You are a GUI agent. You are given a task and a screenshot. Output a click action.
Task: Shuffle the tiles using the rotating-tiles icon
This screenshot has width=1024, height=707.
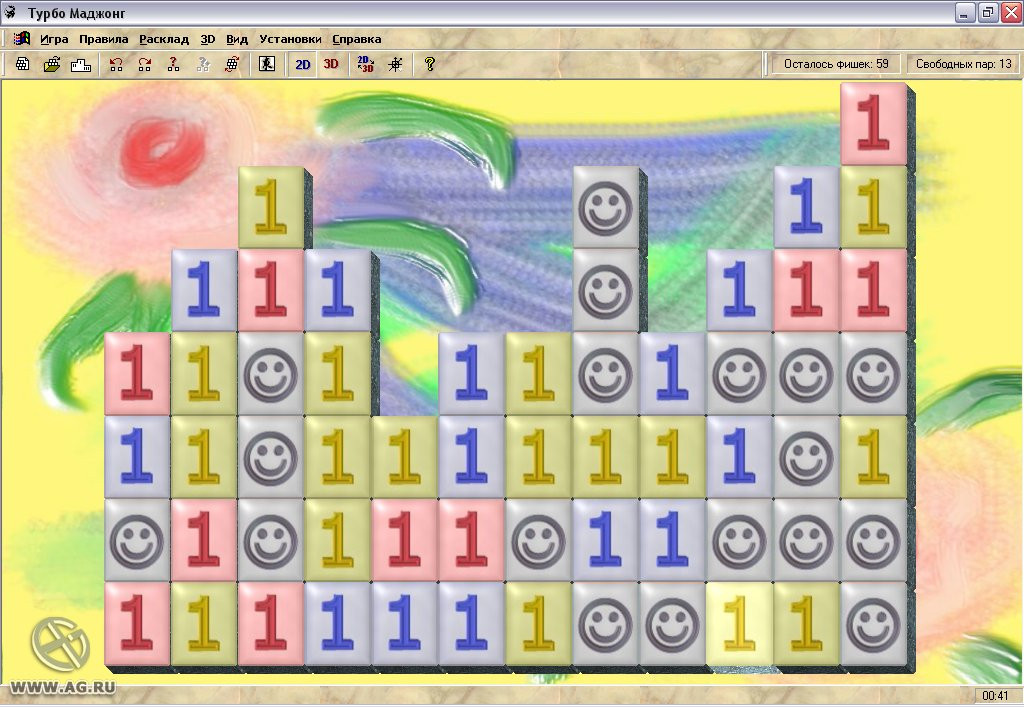232,64
